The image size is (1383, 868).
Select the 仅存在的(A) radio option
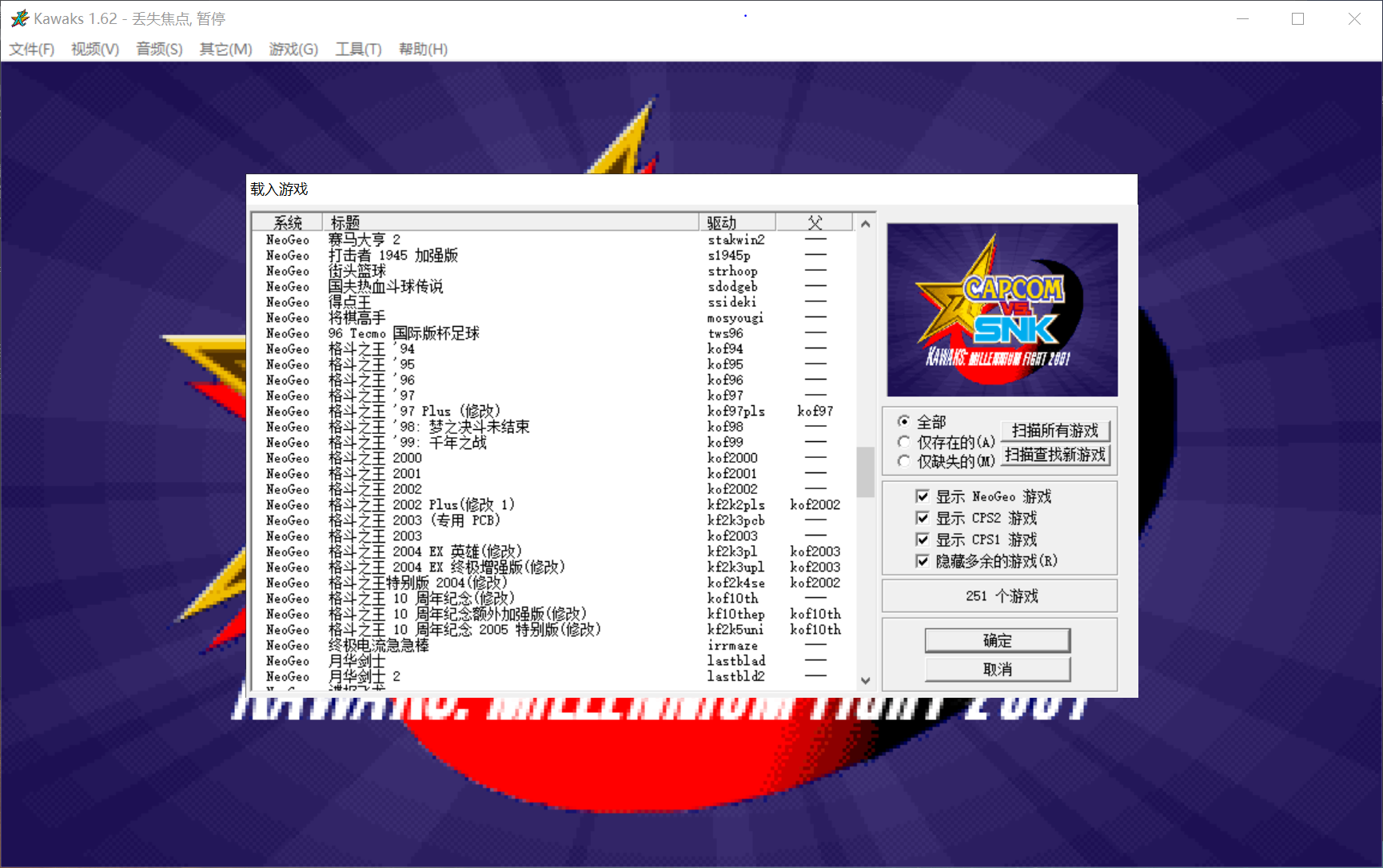coord(903,441)
